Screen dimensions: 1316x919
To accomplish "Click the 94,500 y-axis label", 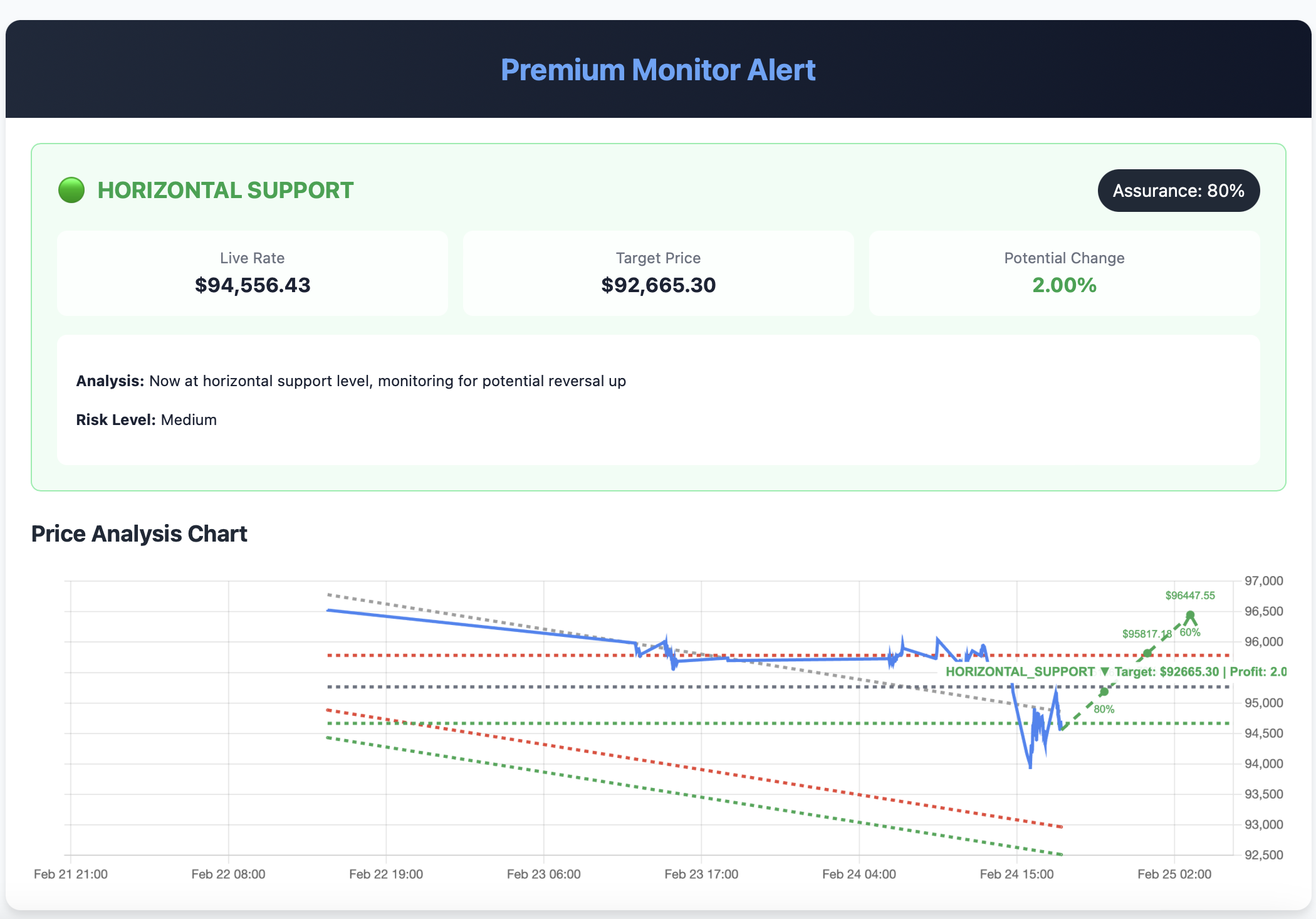I will point(1263,733).
